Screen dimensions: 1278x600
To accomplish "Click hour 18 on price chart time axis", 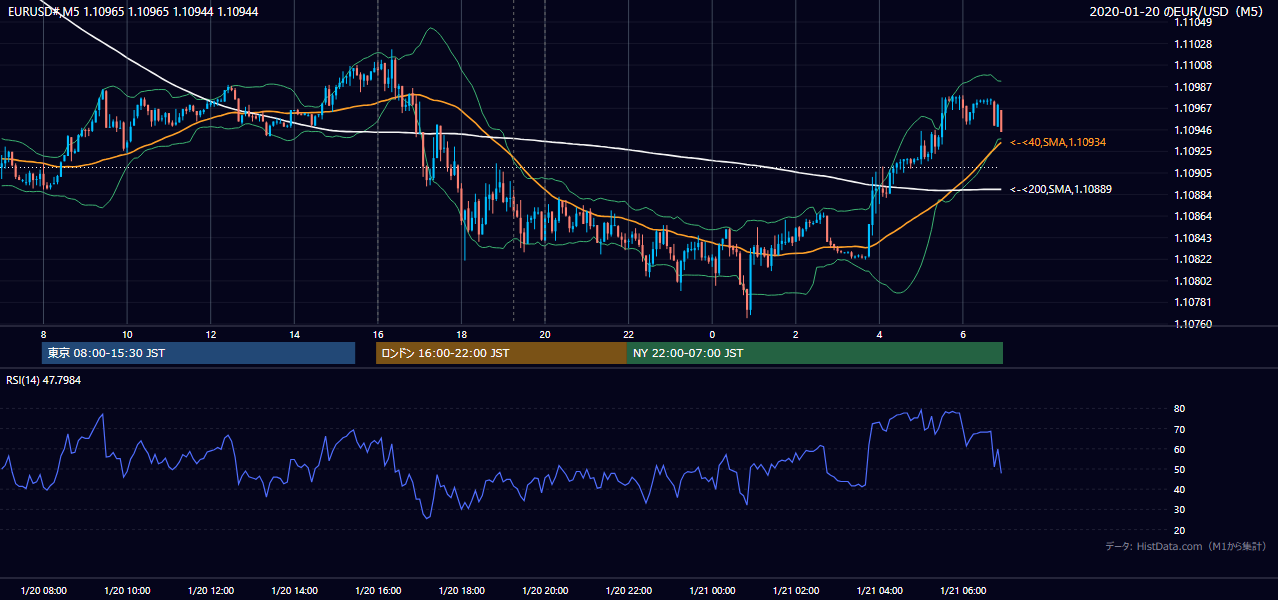I will [461, 334].
